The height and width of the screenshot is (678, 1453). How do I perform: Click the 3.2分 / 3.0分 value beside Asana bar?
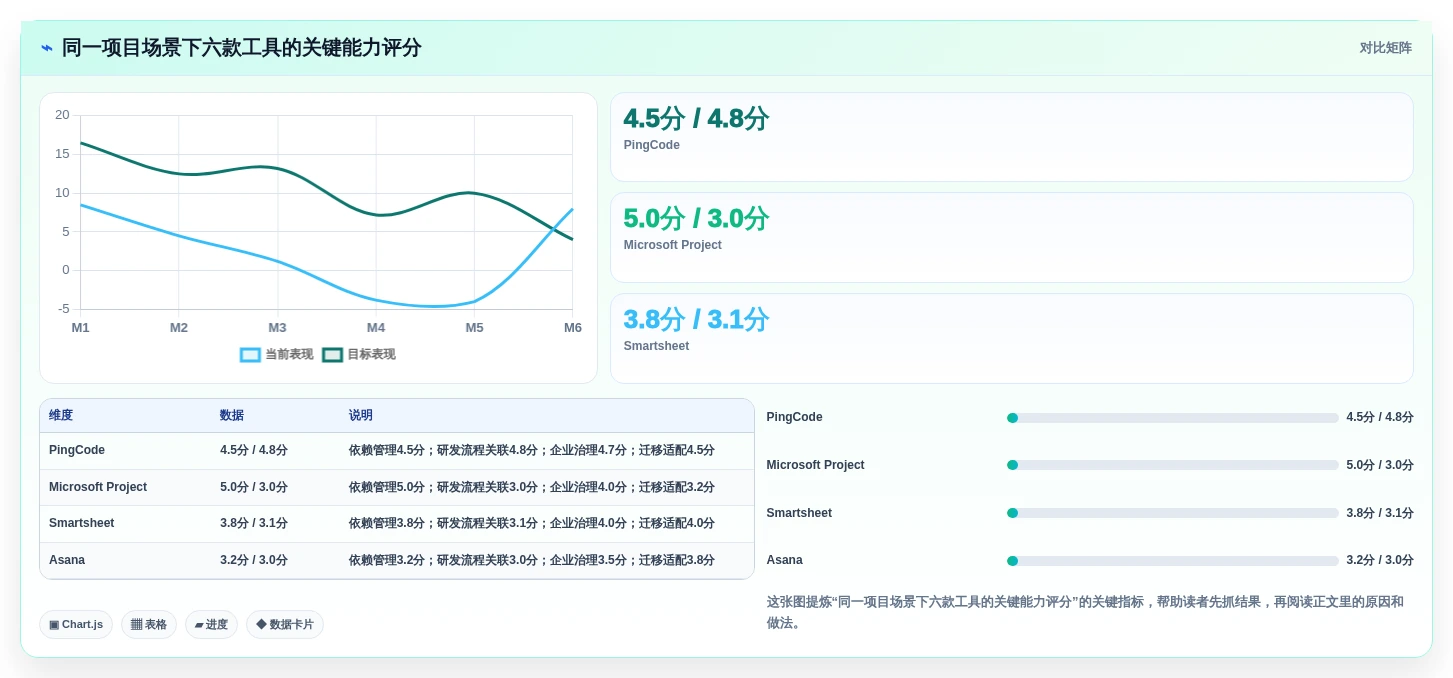tap(1380, 561)
